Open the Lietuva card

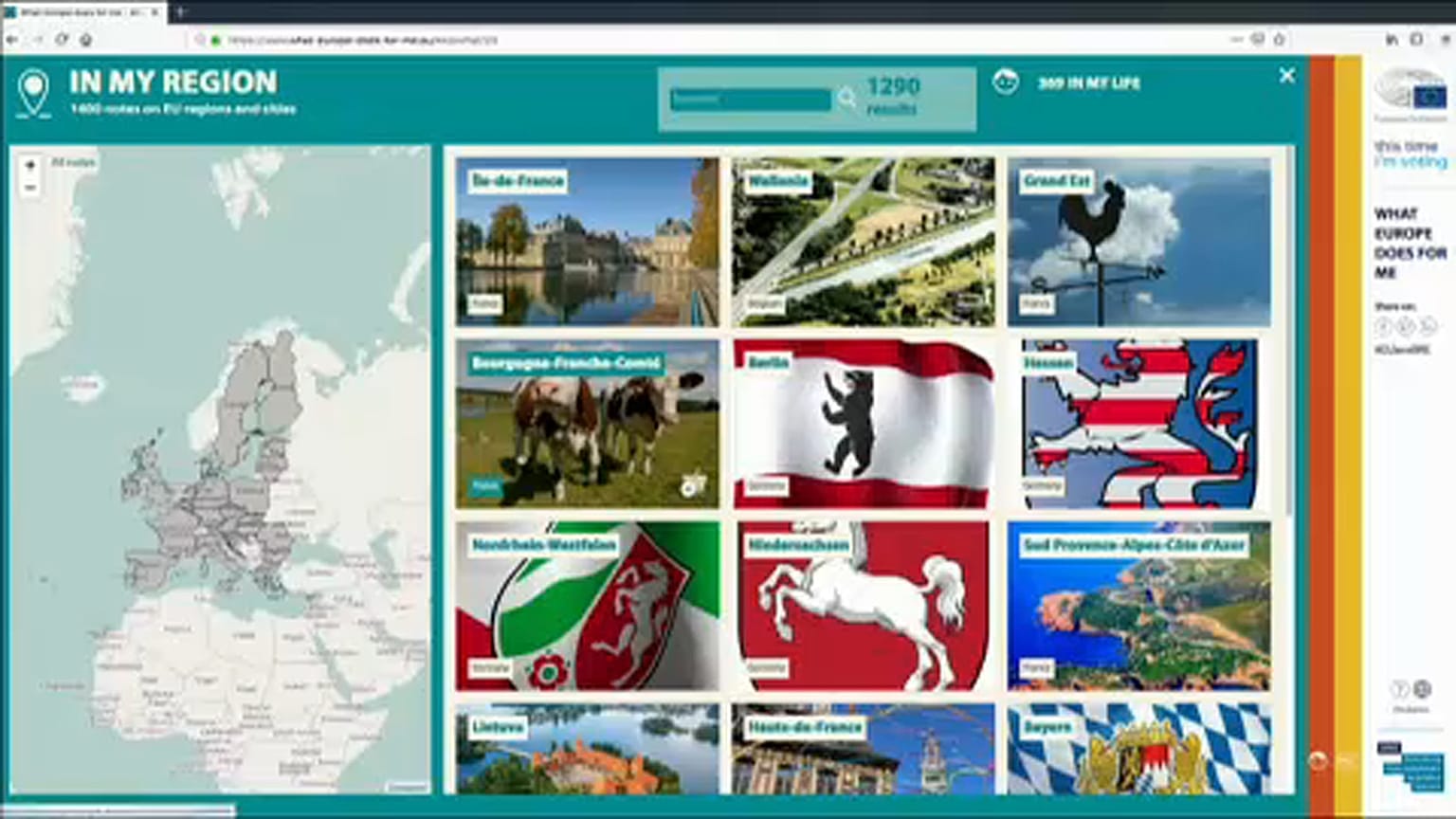587,749
